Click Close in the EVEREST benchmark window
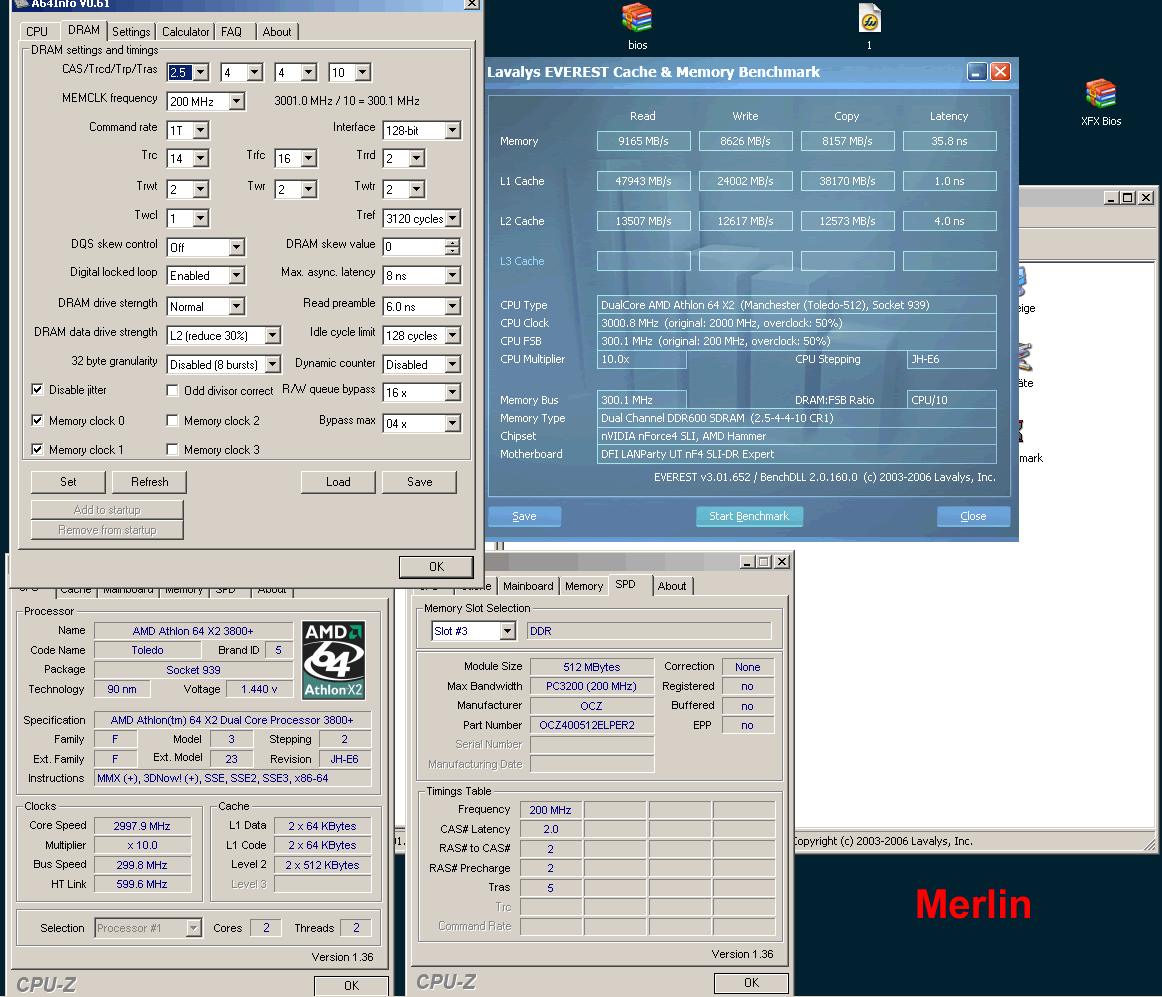Screen dimensions: 1162x997 point(973,516)
